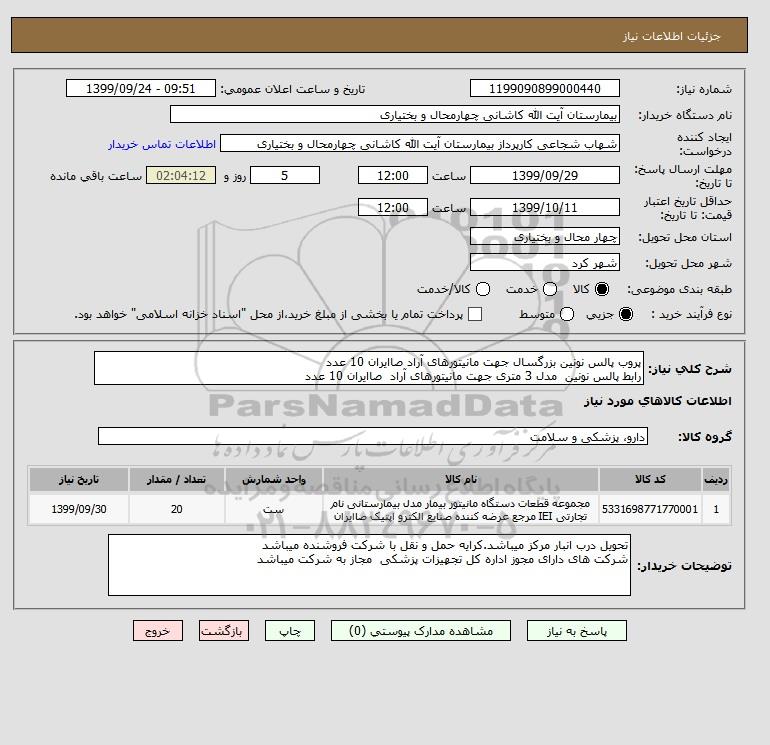Click the remaining time 02:04:12 field

tap(181, 175)
